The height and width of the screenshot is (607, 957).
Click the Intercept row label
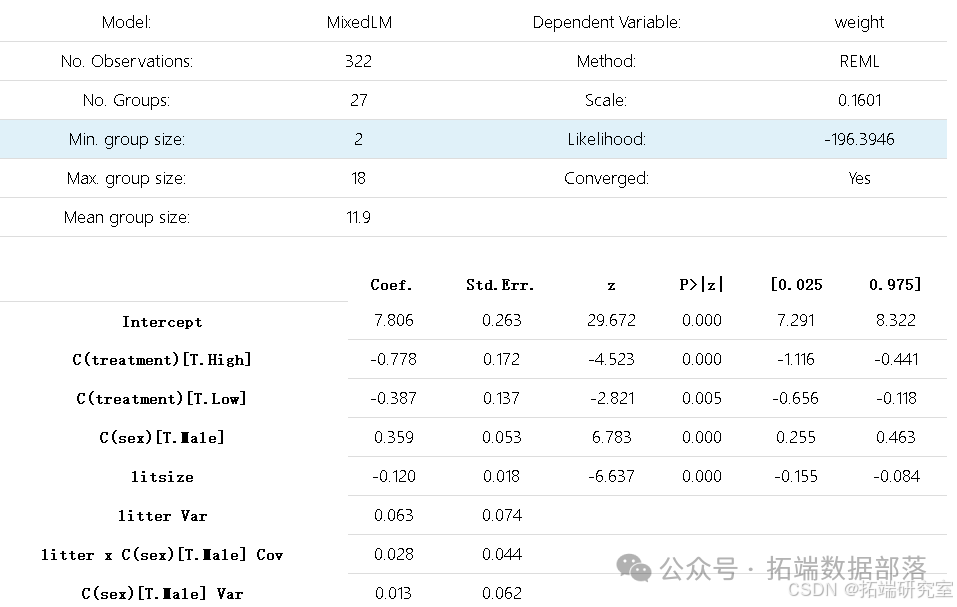[162, 321]
